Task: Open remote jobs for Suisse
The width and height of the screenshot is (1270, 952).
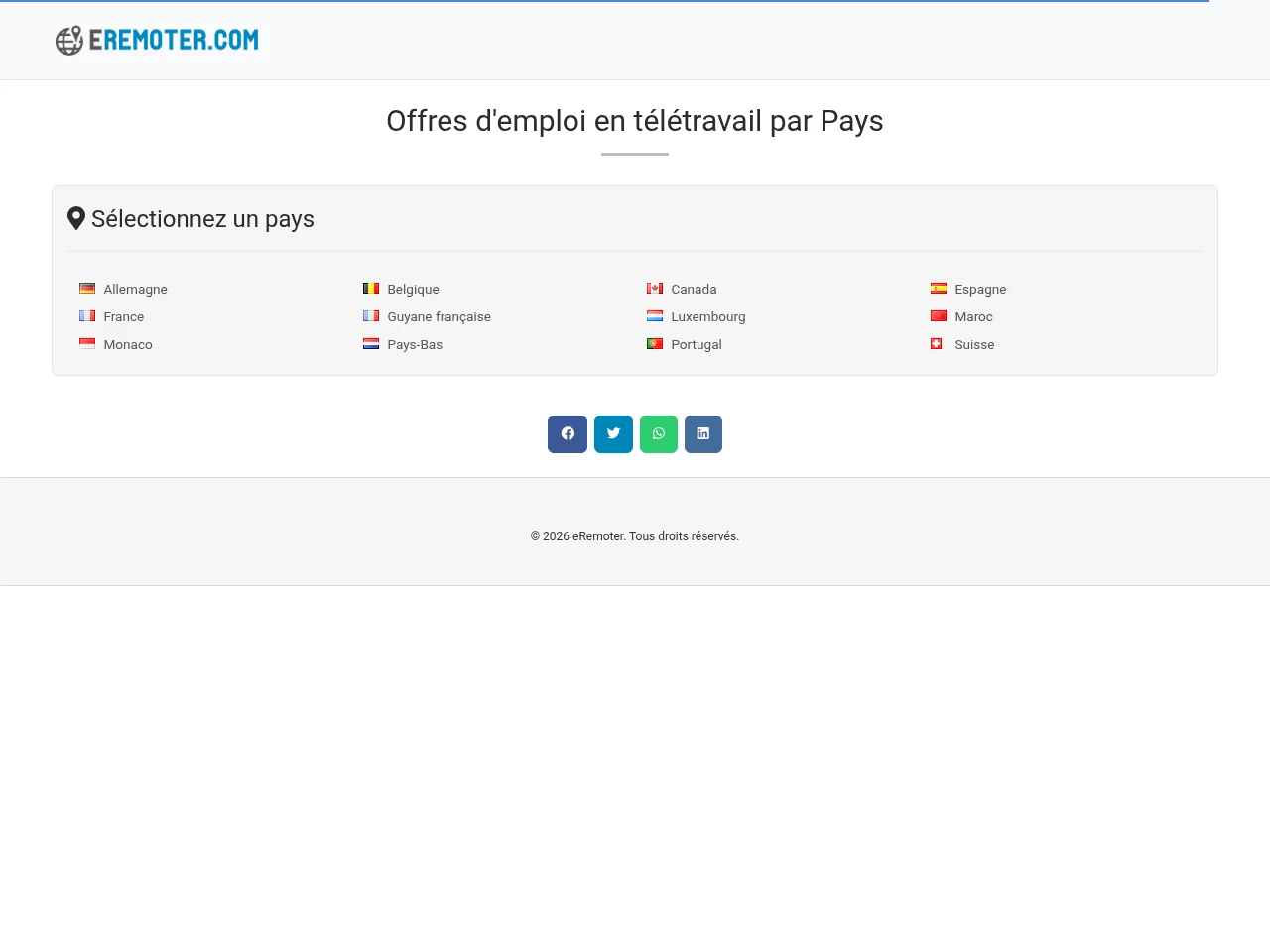Action: pyautogui.click(x=974, y=345)
